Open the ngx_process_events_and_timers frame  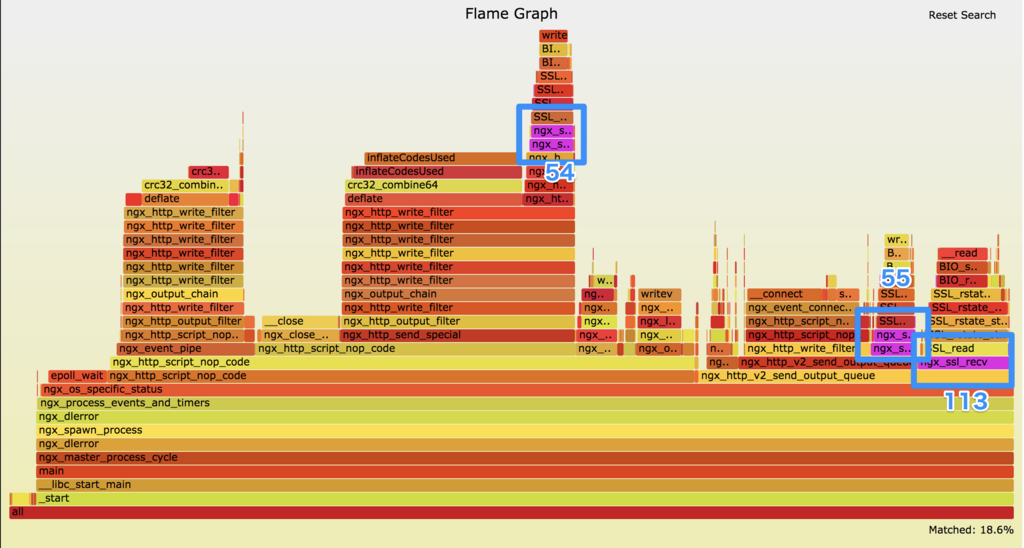tap(525, 403)
